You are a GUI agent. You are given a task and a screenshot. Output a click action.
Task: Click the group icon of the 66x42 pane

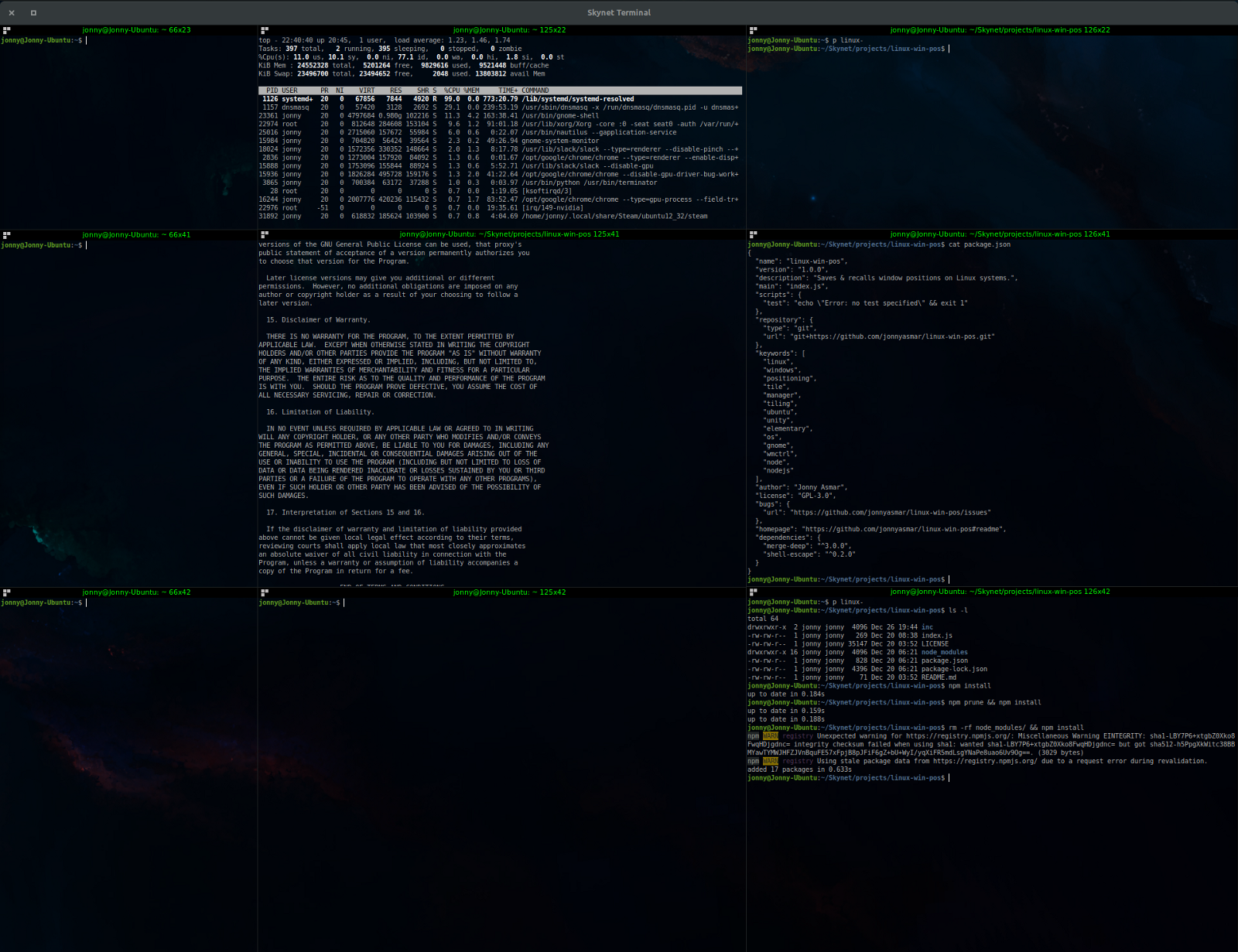6,592
